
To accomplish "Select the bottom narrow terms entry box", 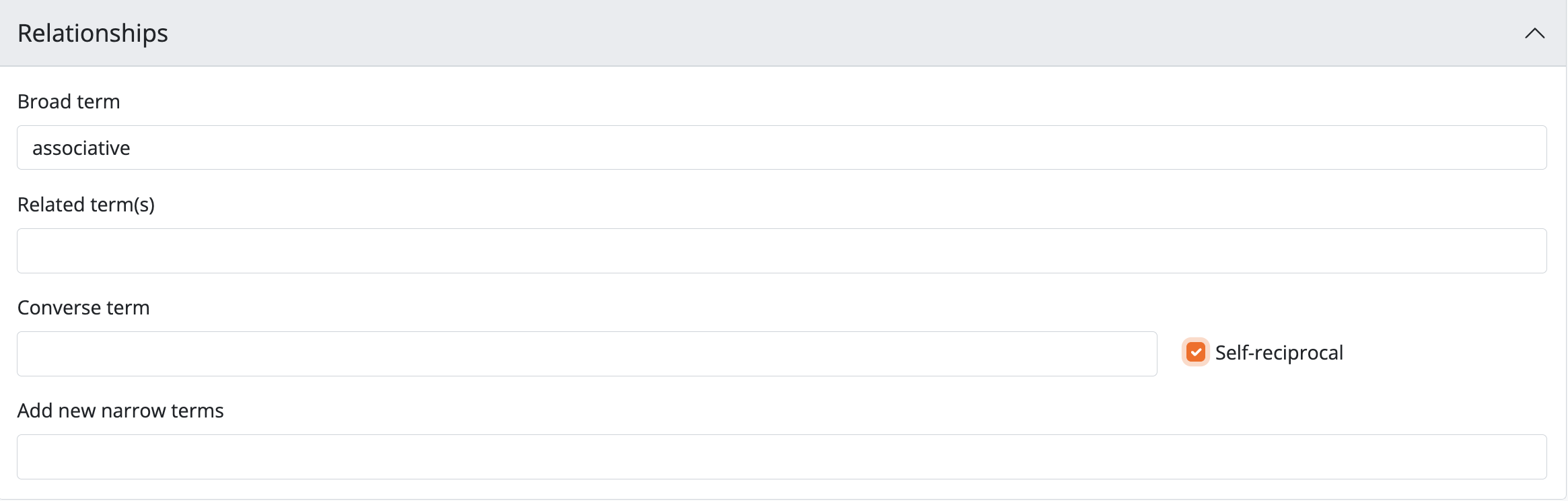I will 781,457.
